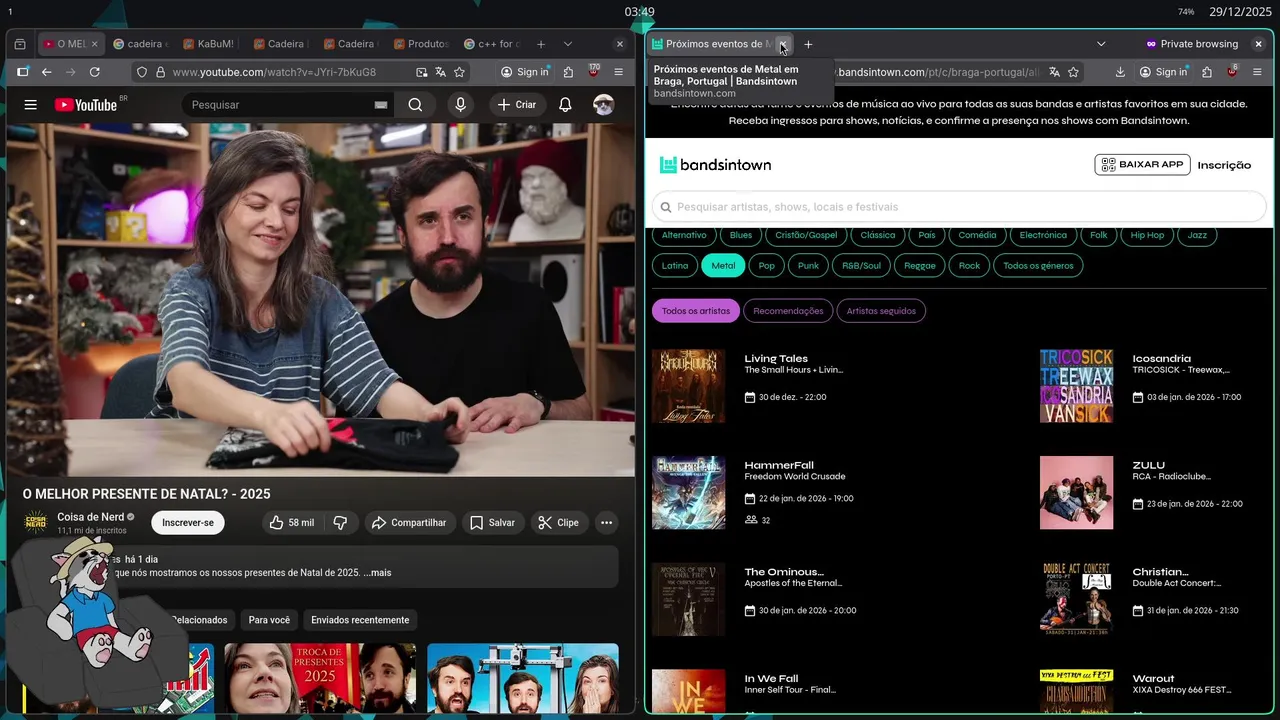This screenshot has width=1280, height=720.
Task: Select the Todos os artistas filter
Action: tap(696, 311)
